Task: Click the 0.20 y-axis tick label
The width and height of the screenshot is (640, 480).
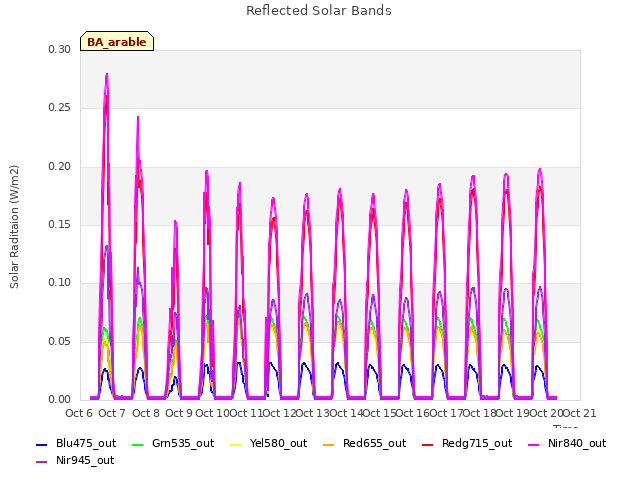Action: [x=59, y=167]
